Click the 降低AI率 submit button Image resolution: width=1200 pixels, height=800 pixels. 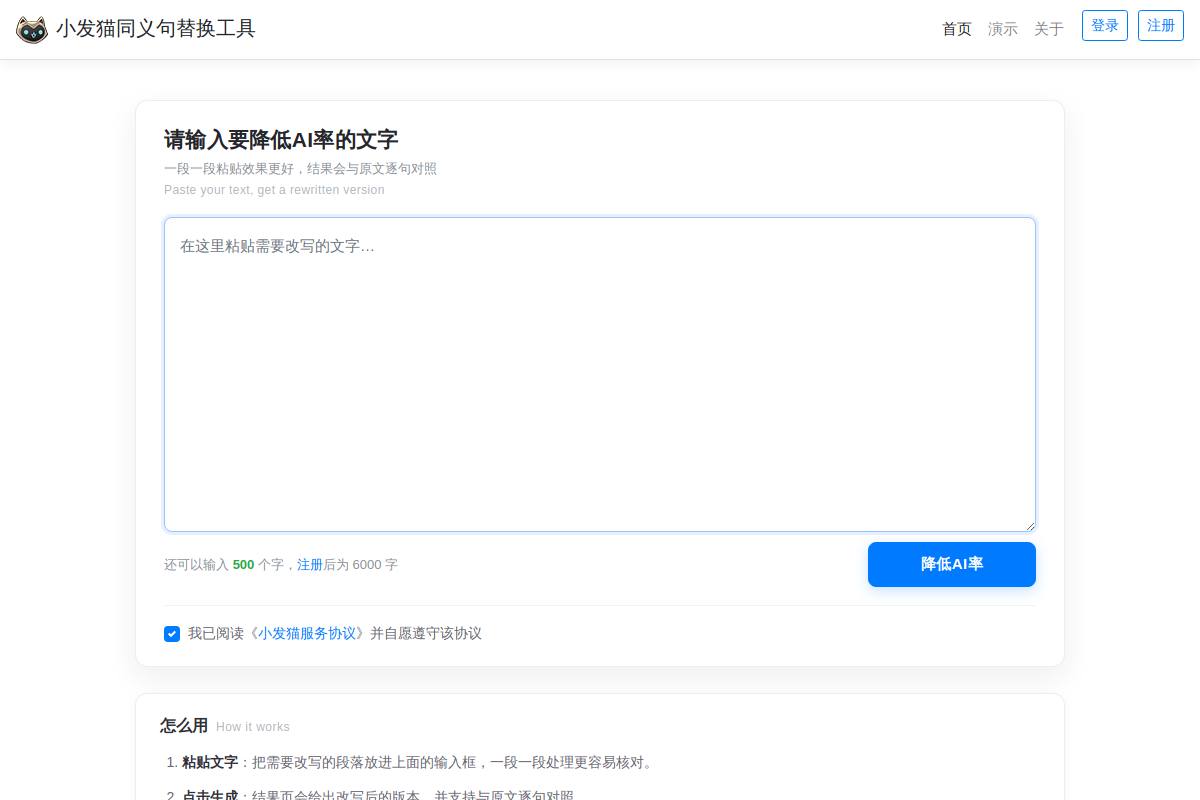[952, 564]
